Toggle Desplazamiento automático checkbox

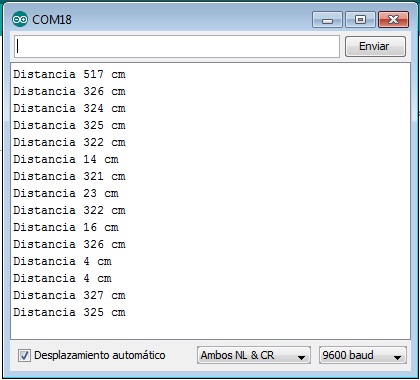pyautogui.click(x=24, y=355)
